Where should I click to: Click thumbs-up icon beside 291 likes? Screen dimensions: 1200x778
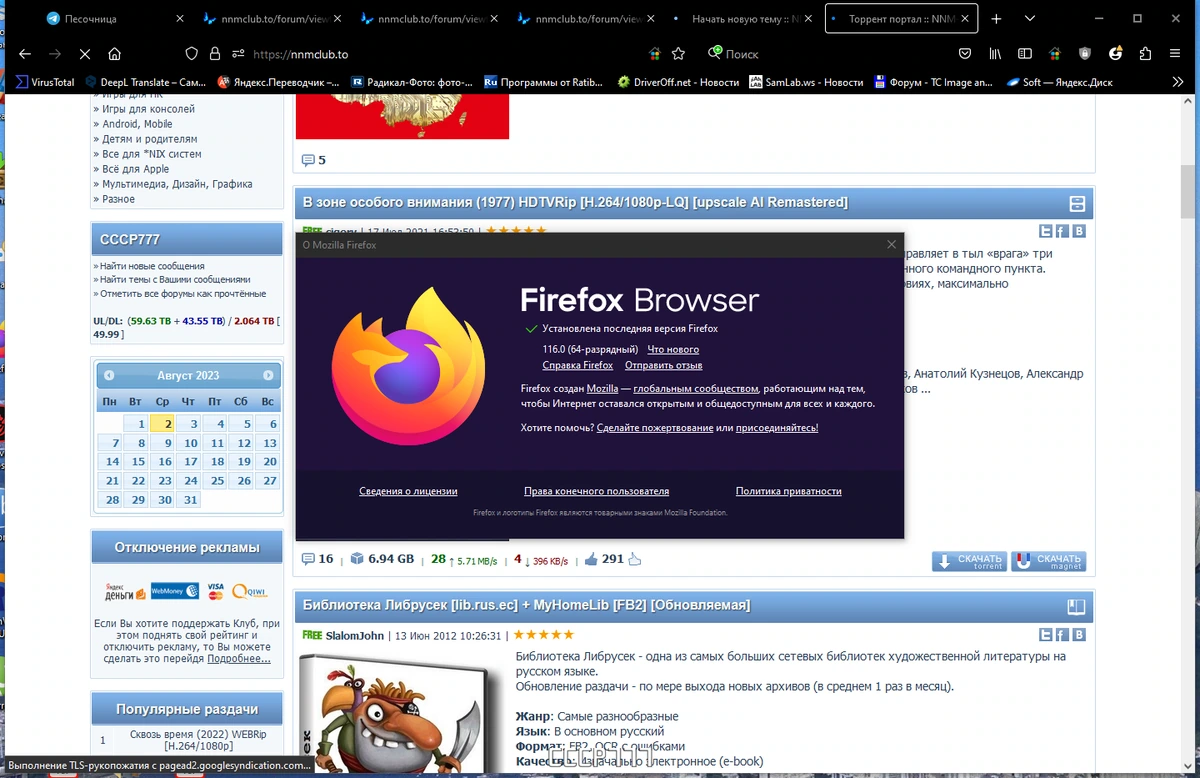(x=591, y=559)
